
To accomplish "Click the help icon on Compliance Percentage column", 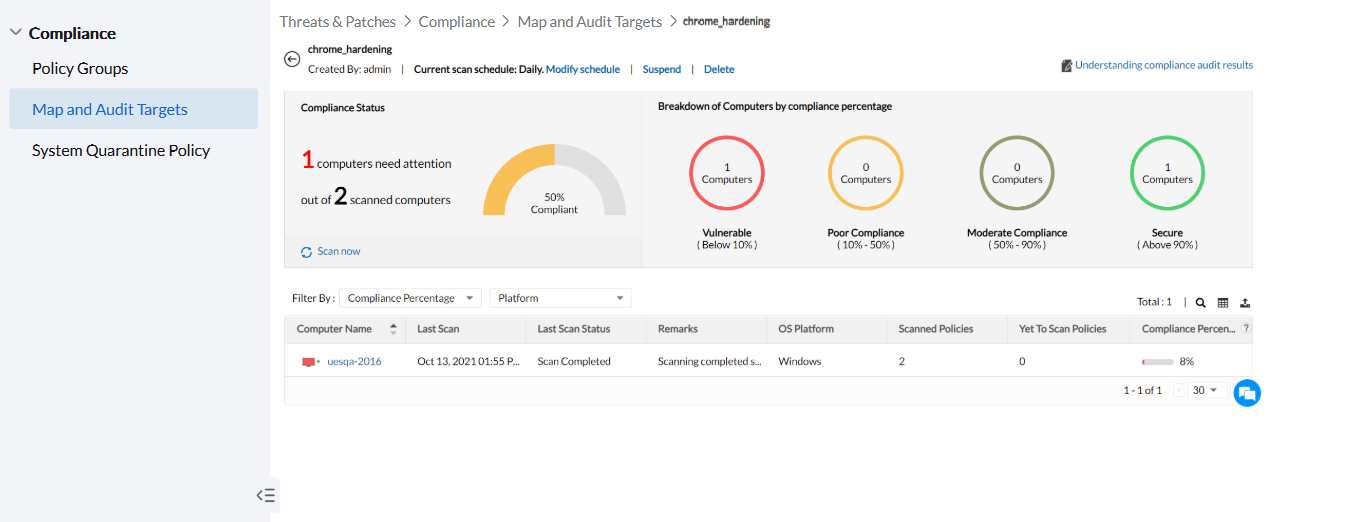I will point(1246,328).
